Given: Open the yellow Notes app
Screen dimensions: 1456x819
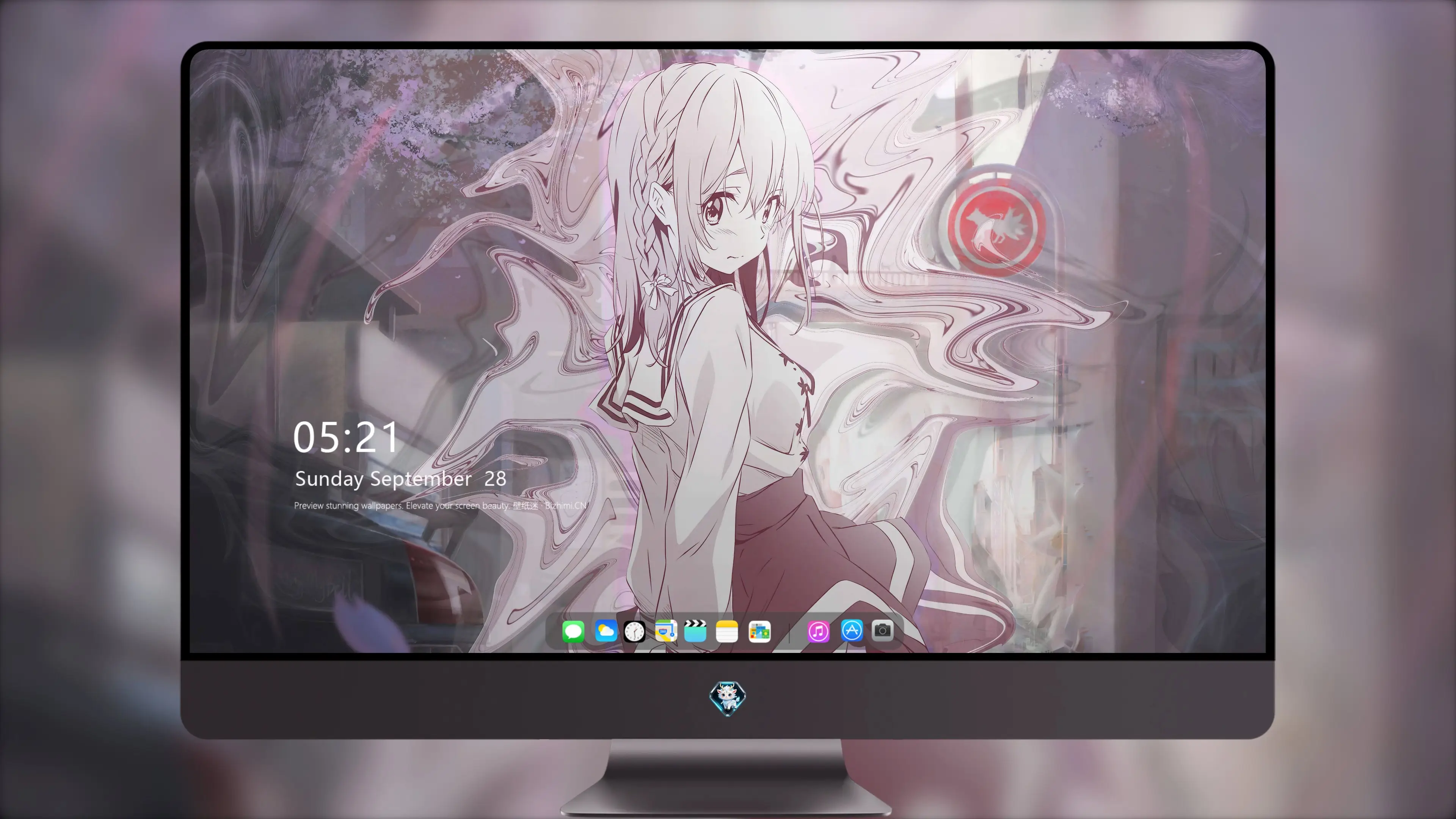Looking at the screenshot, I should (727, 631).
